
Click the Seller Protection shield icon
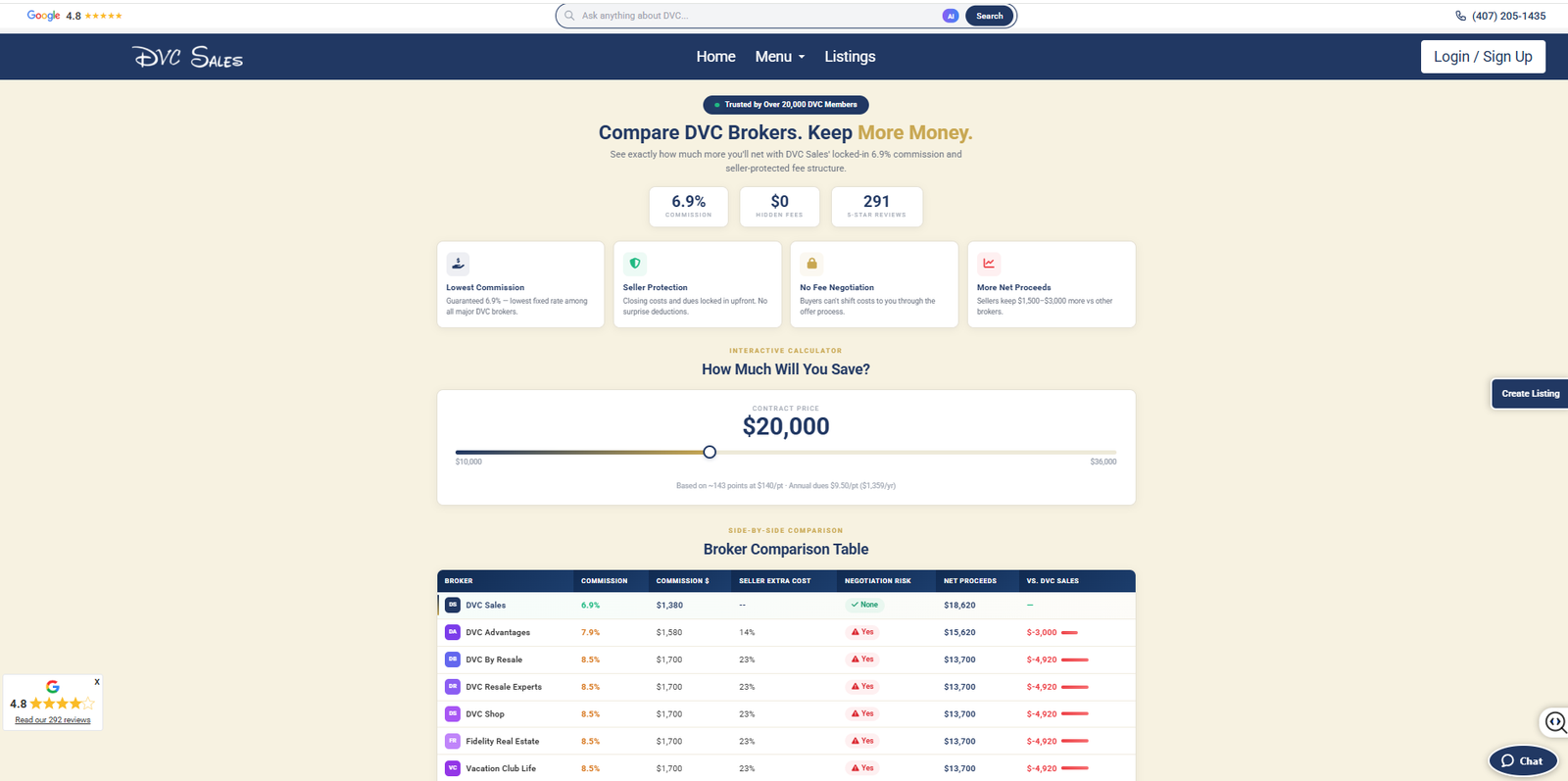pos(635,264)
